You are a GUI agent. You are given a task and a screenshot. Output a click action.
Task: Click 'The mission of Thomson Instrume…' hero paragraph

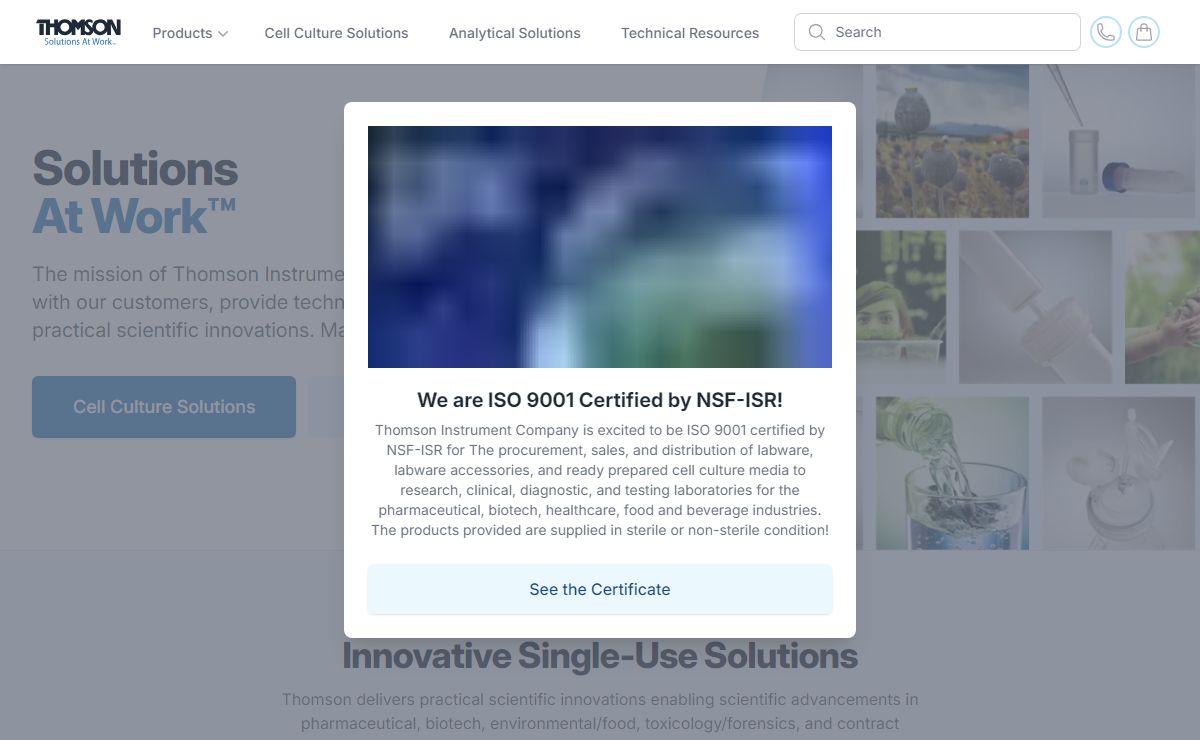[188, 302]
